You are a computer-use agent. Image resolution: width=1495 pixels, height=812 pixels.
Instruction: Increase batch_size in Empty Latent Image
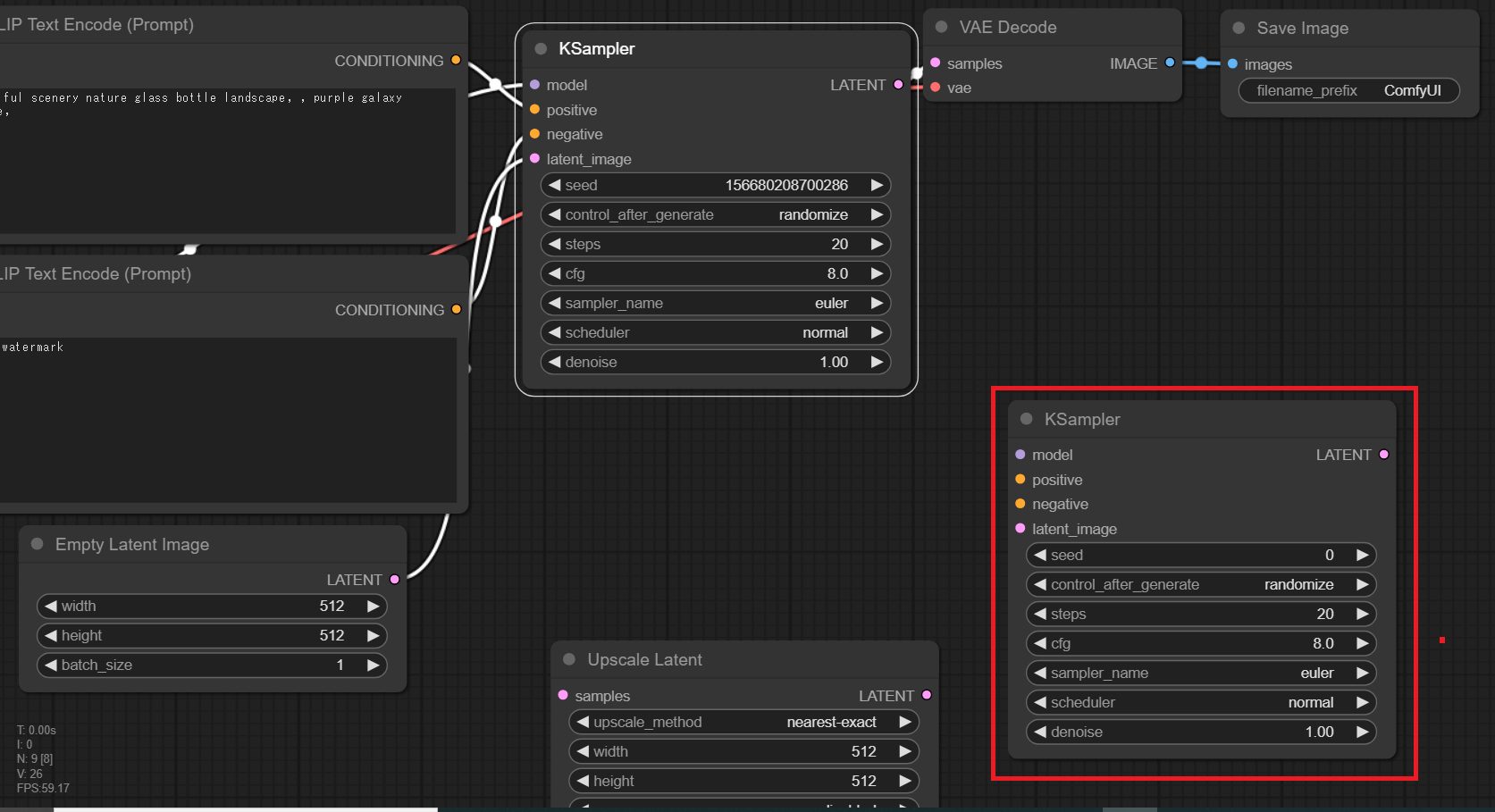[373, 666]
